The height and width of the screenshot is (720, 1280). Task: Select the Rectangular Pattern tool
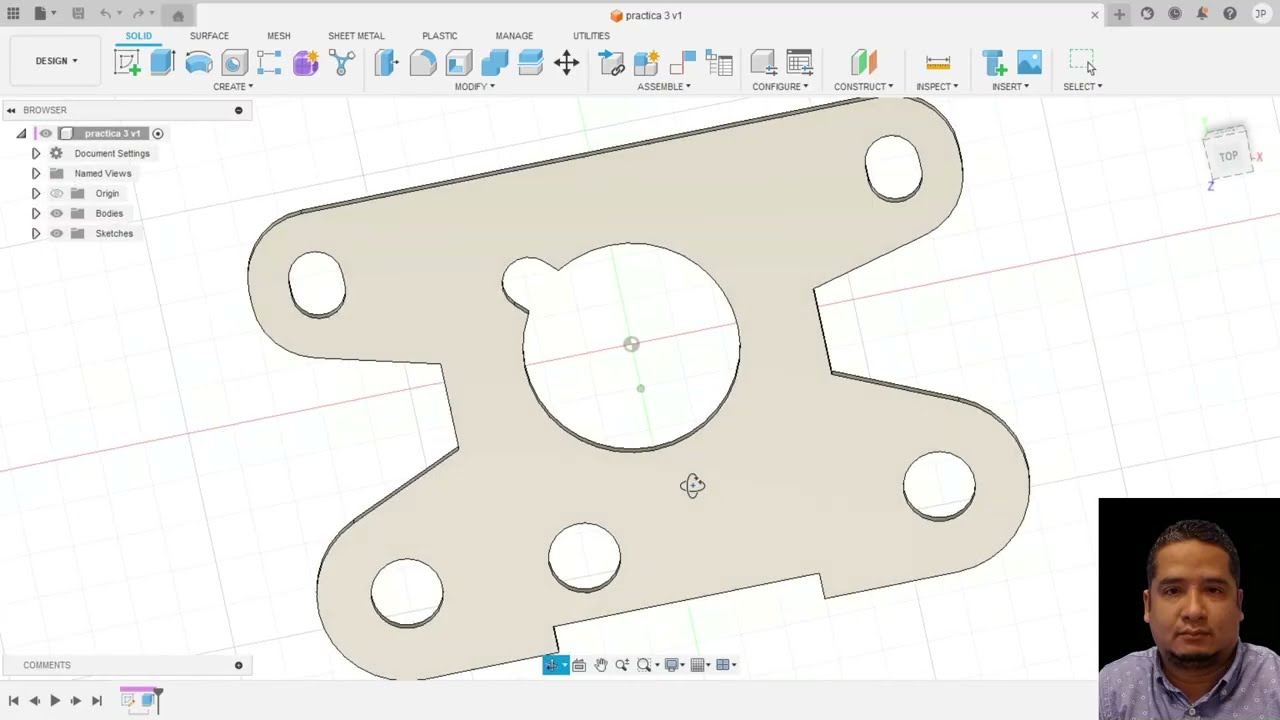tap(269, 63)
